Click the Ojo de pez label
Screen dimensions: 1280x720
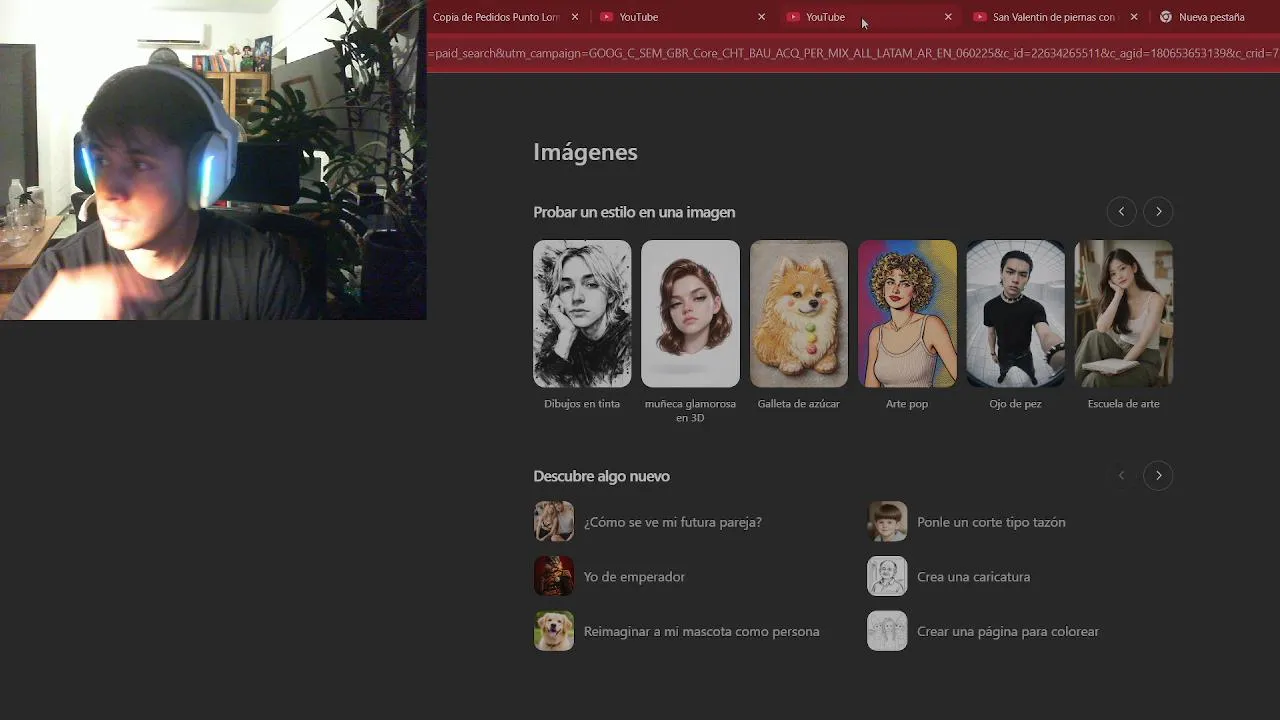[x=1015, y=404]
